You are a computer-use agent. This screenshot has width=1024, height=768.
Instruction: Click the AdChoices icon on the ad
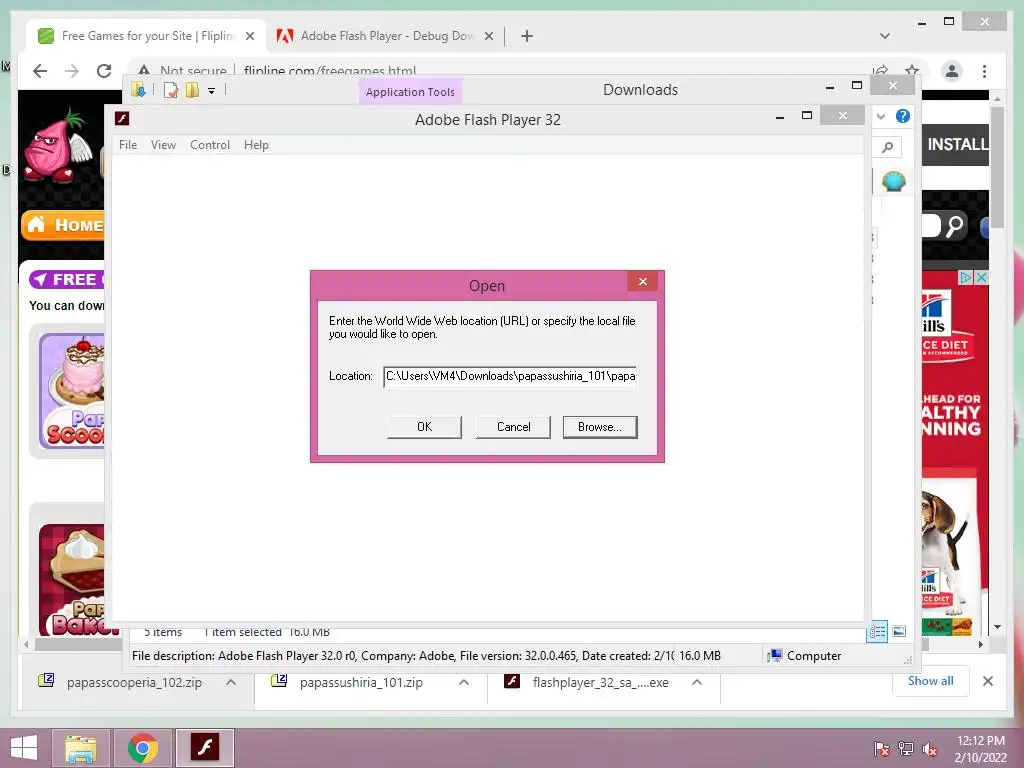tap(966, 278)
